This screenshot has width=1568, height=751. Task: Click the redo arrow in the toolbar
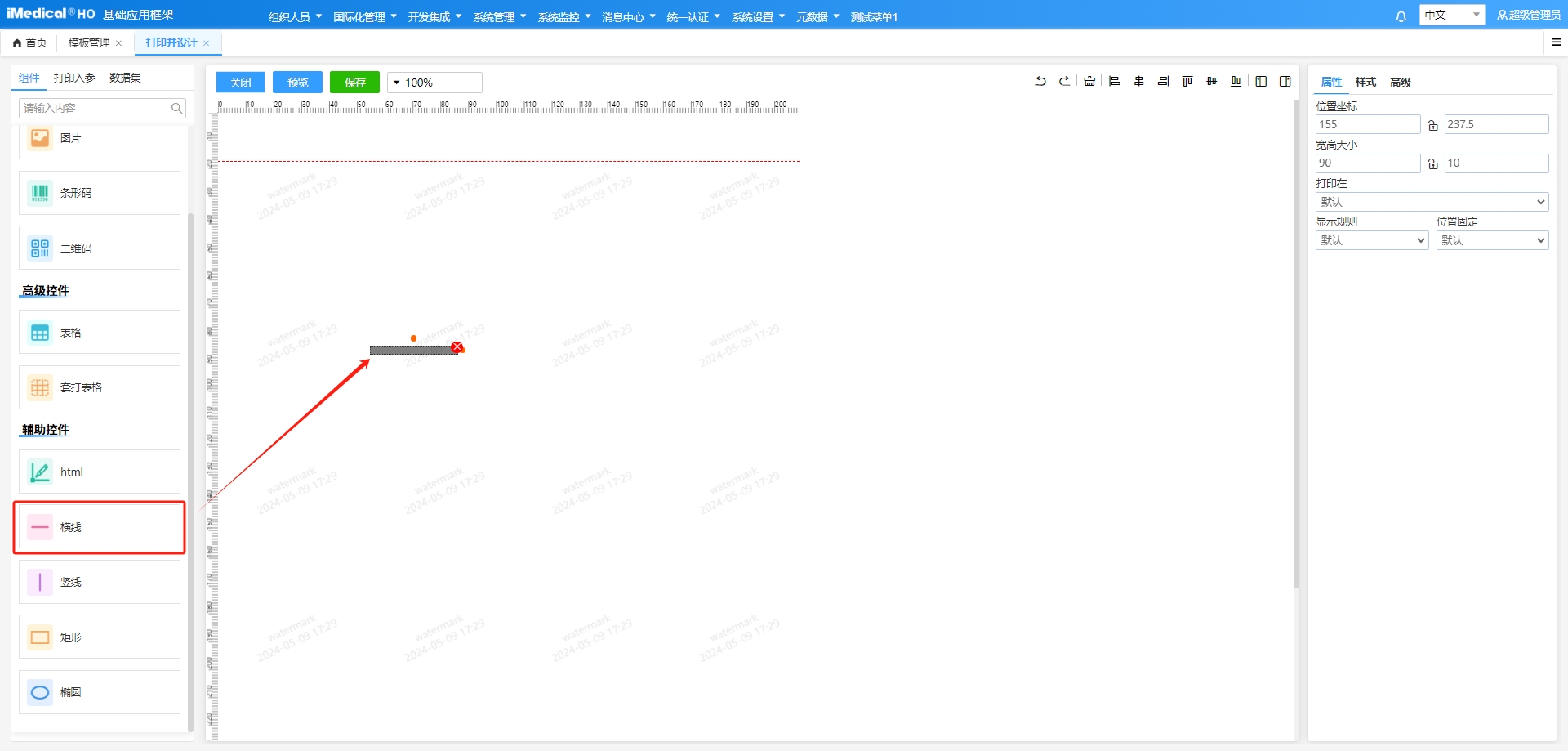pos(1064,81)
